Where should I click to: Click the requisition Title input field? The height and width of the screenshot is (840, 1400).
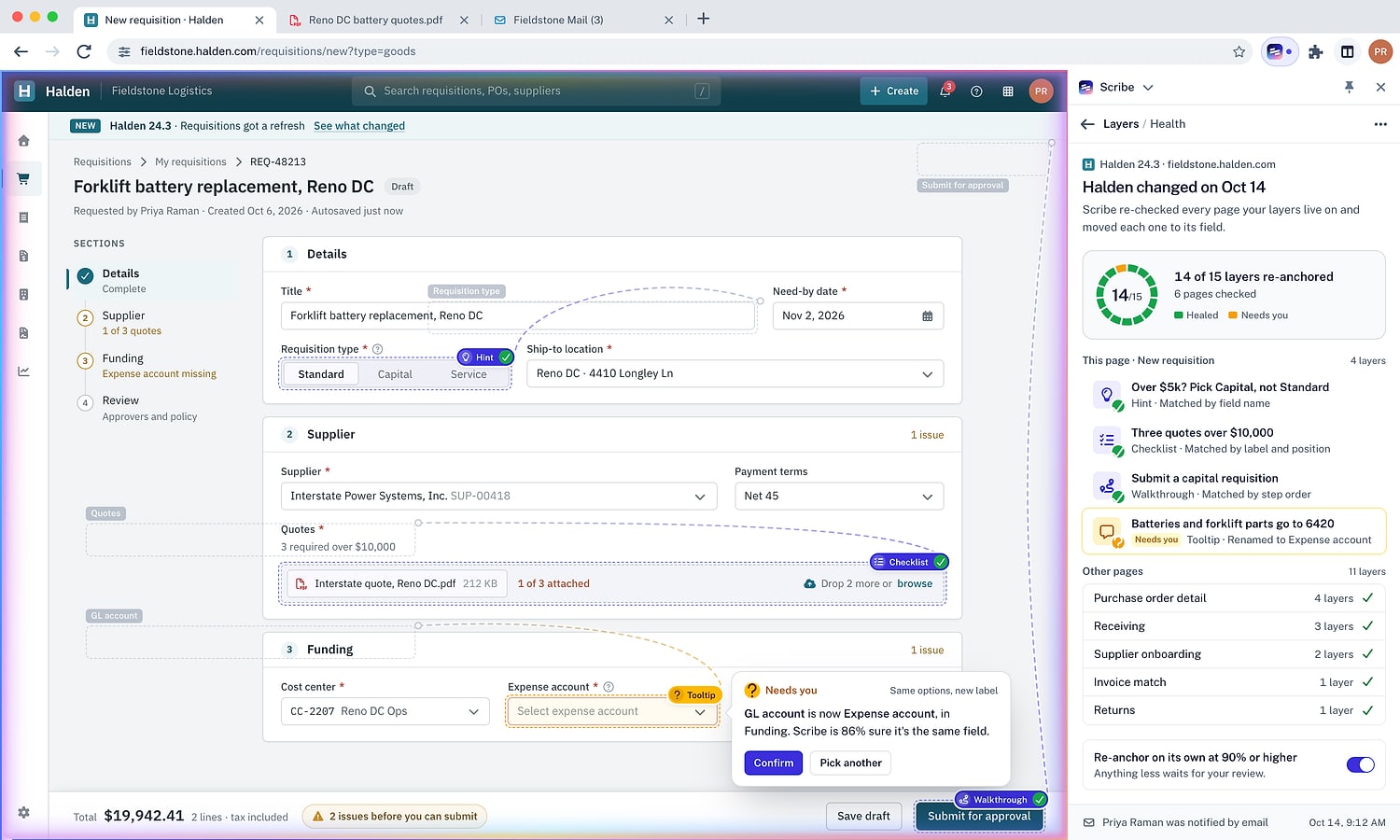(x=518, y=315)
